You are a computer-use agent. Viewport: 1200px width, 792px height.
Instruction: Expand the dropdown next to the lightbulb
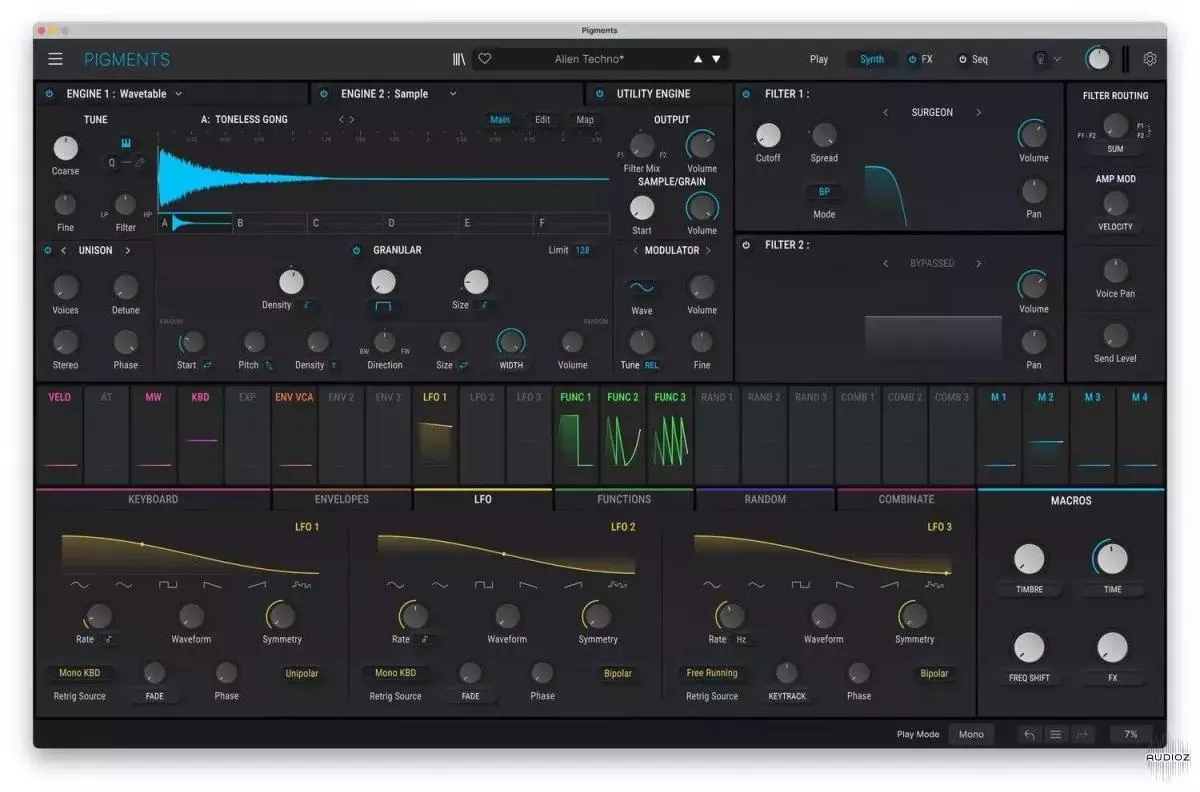pyautogui.click(x=1057, y=59)
